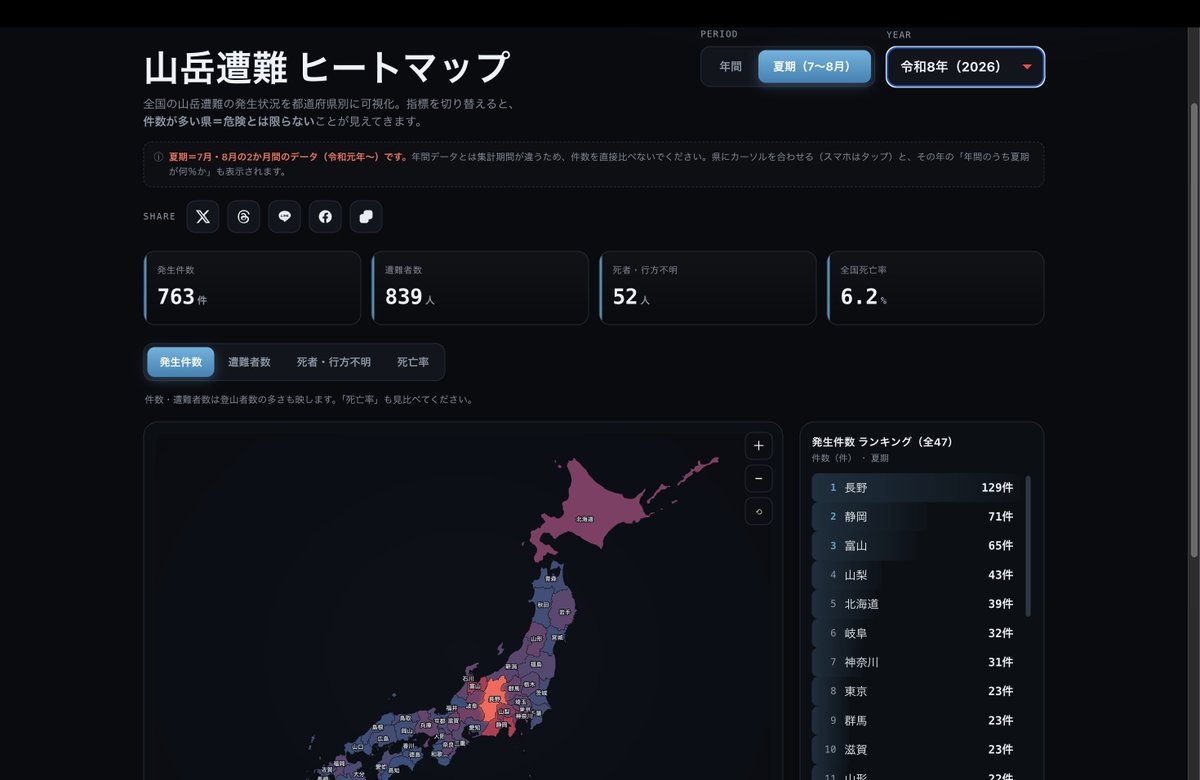Click the 全国死亡率 6.2% stat card
Screen dimensions: 1200x780
(936, 288)
